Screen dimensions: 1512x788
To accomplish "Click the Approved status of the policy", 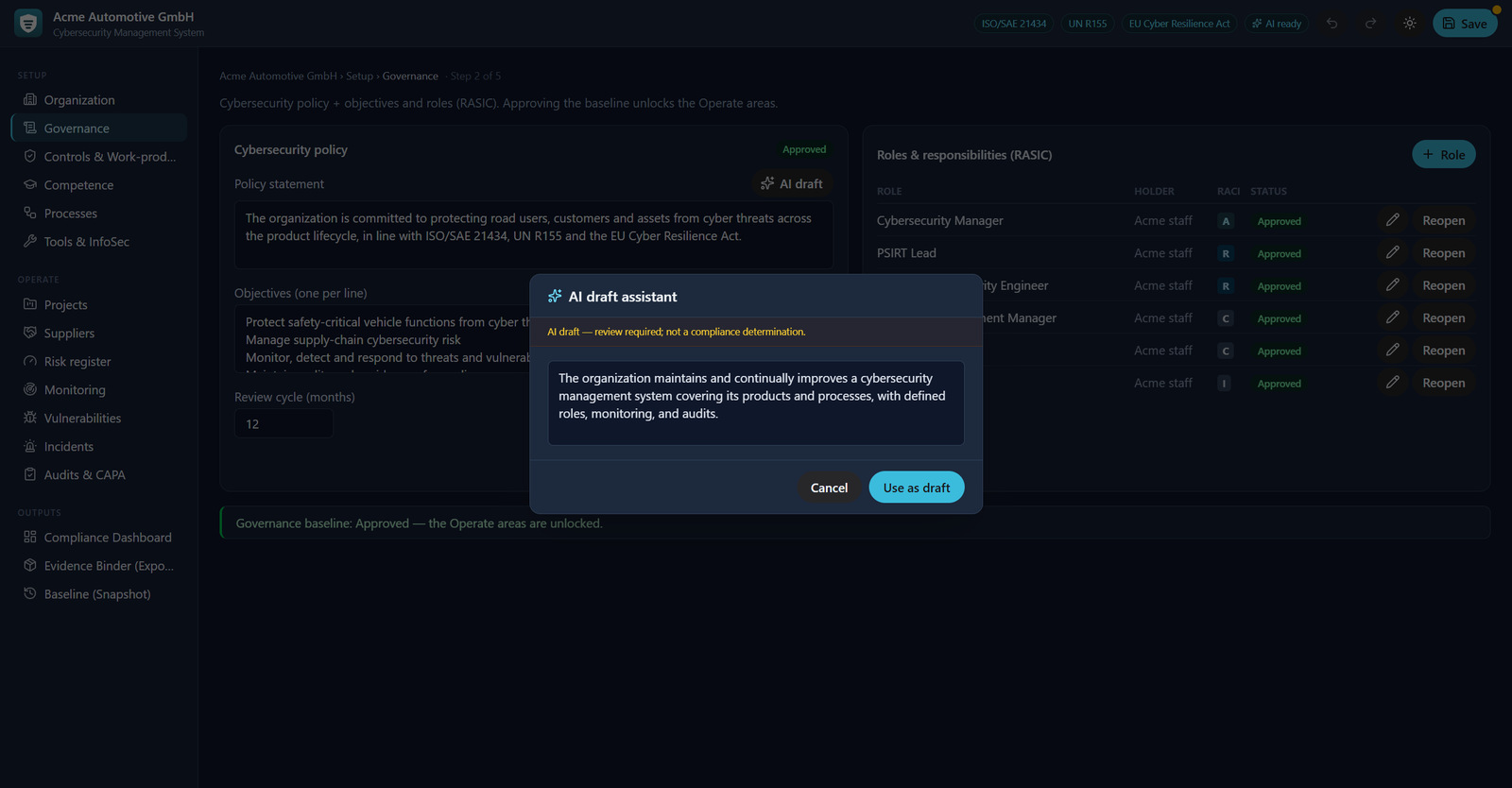I will (804, 149).
